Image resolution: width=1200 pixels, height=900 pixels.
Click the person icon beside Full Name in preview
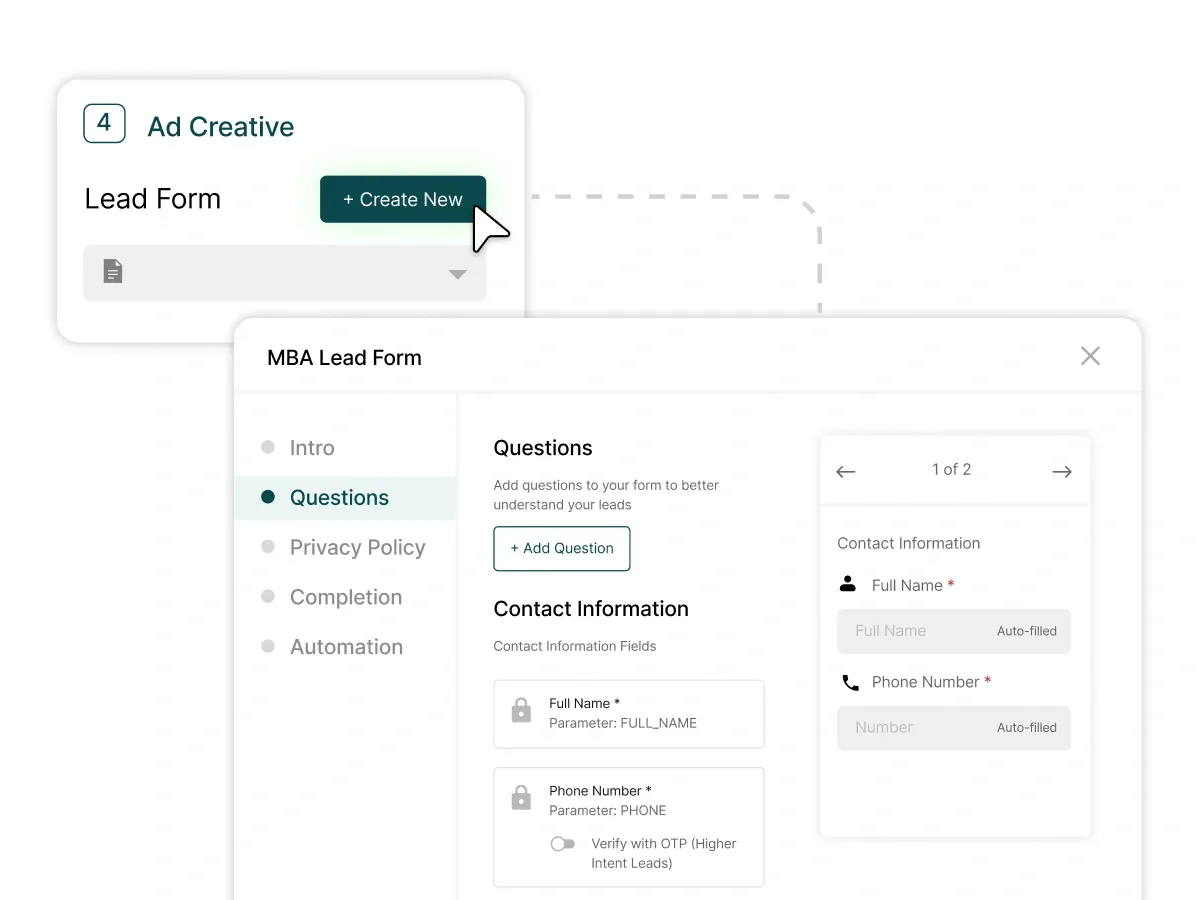847,584
